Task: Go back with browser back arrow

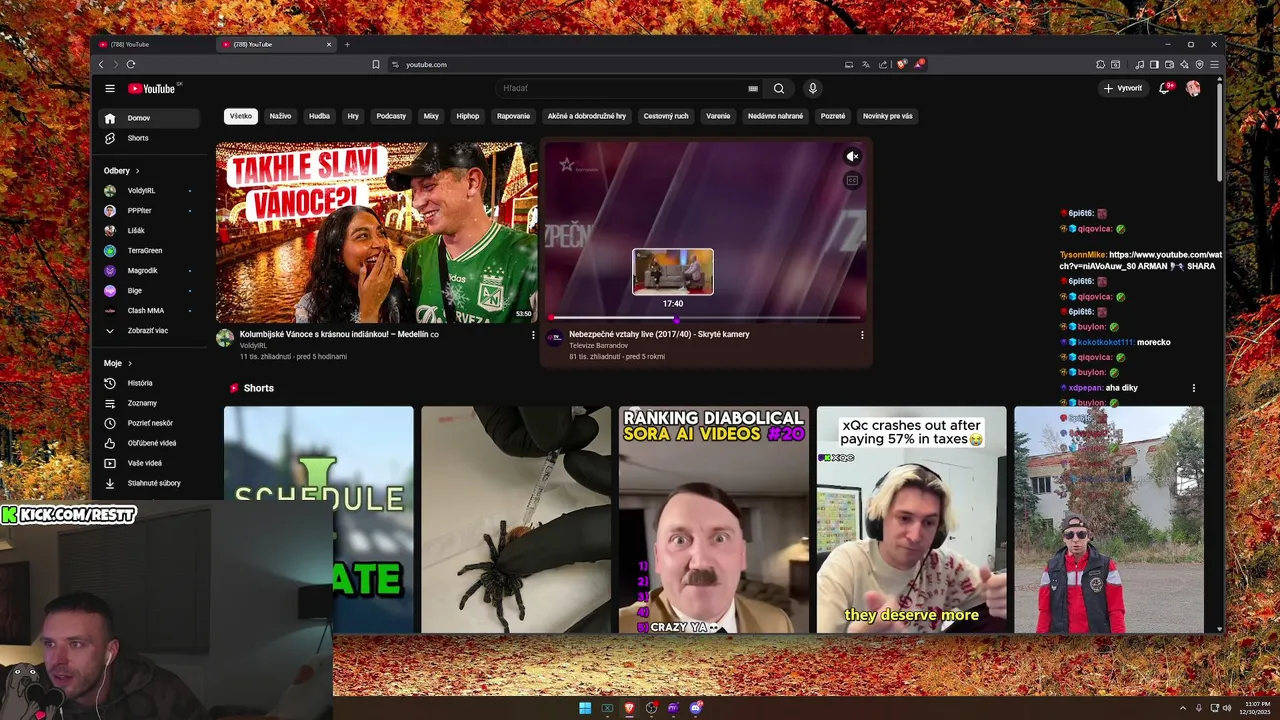Action: coord(101,64)
